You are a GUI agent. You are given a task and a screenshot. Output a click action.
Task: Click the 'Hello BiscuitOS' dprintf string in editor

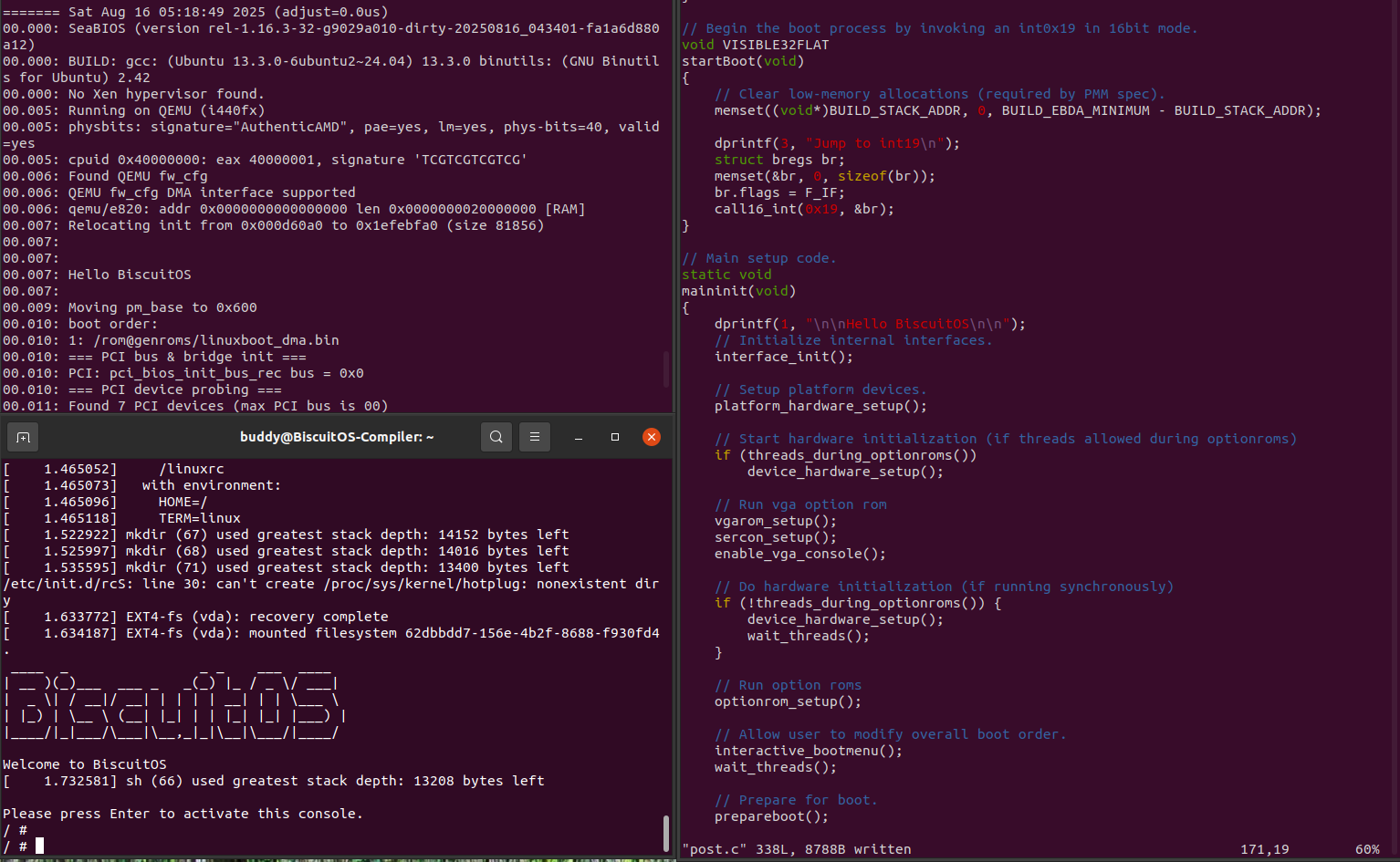907,324
